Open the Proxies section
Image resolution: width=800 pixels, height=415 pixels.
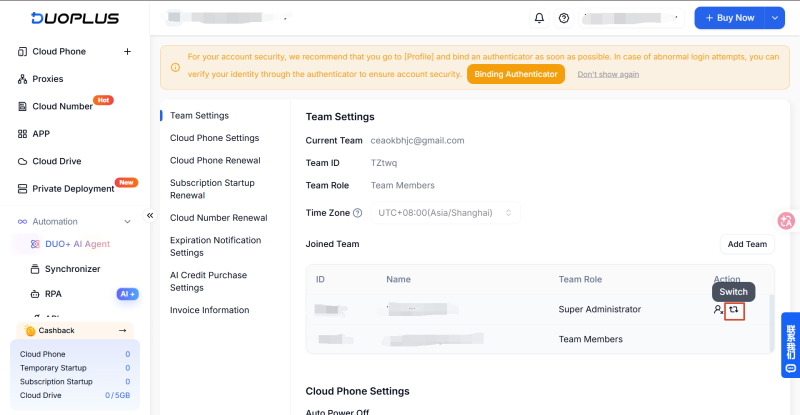[47, 79]
